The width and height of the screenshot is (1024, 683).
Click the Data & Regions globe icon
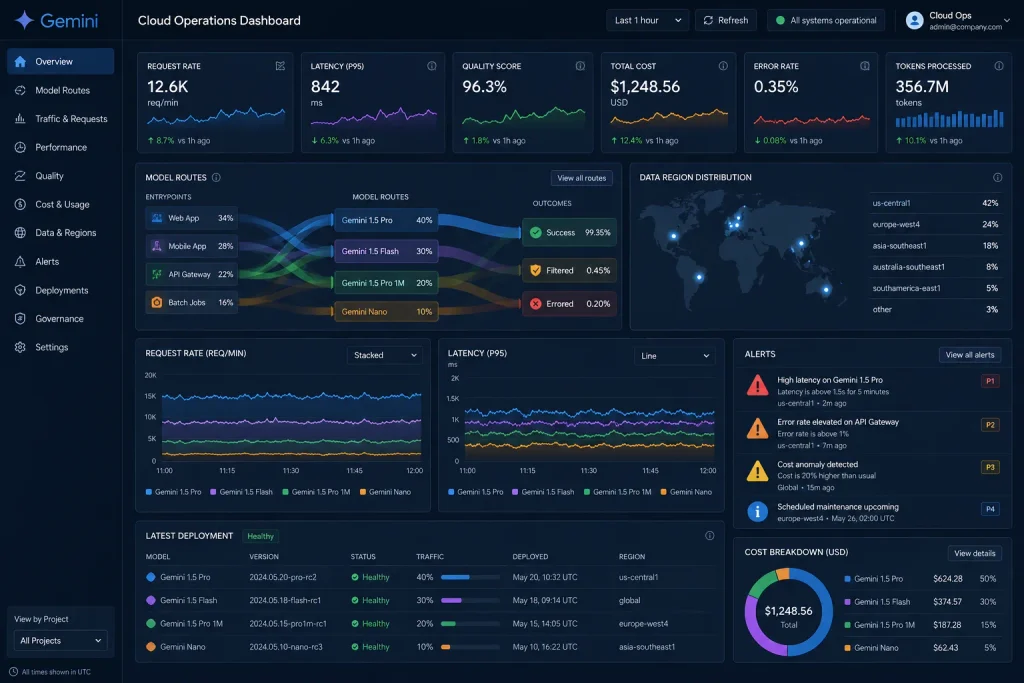tap(20, 232)
